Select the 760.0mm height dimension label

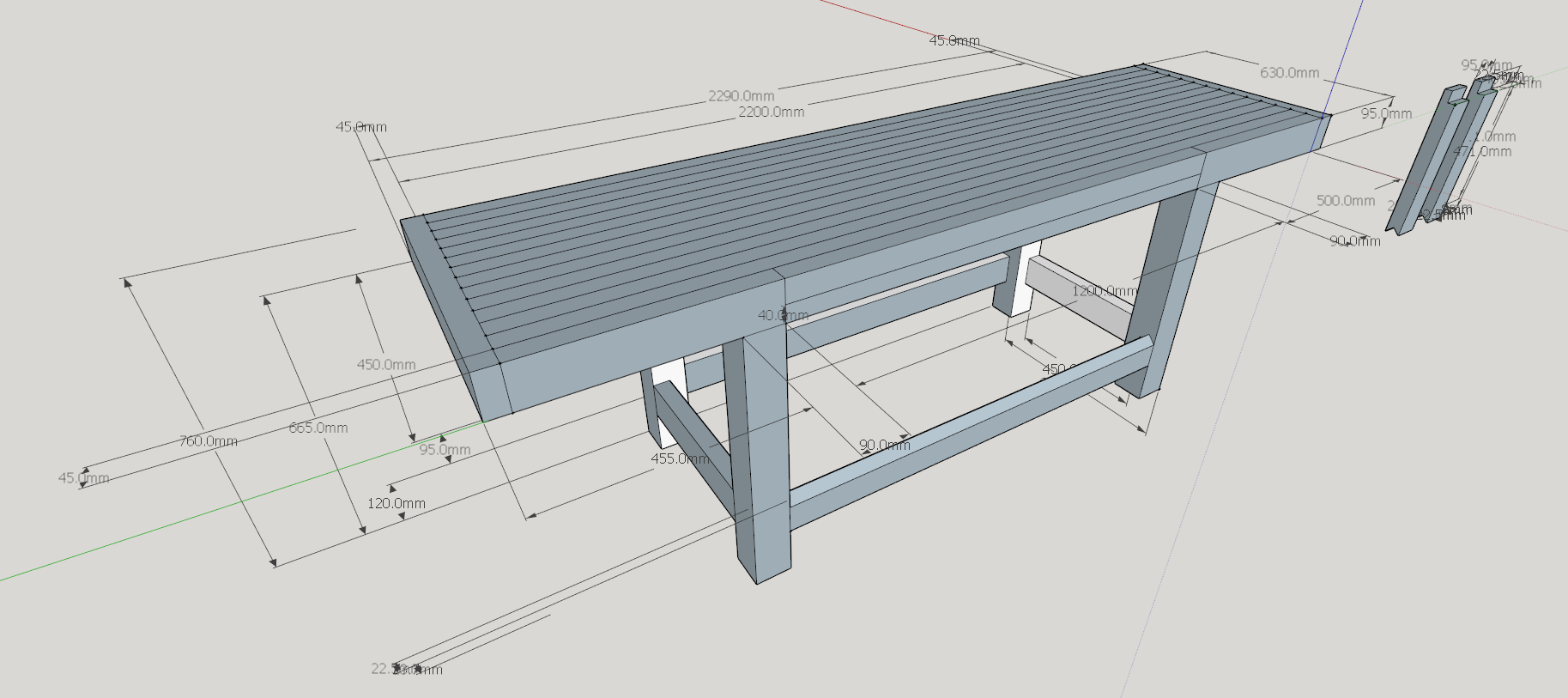[208, 441]
